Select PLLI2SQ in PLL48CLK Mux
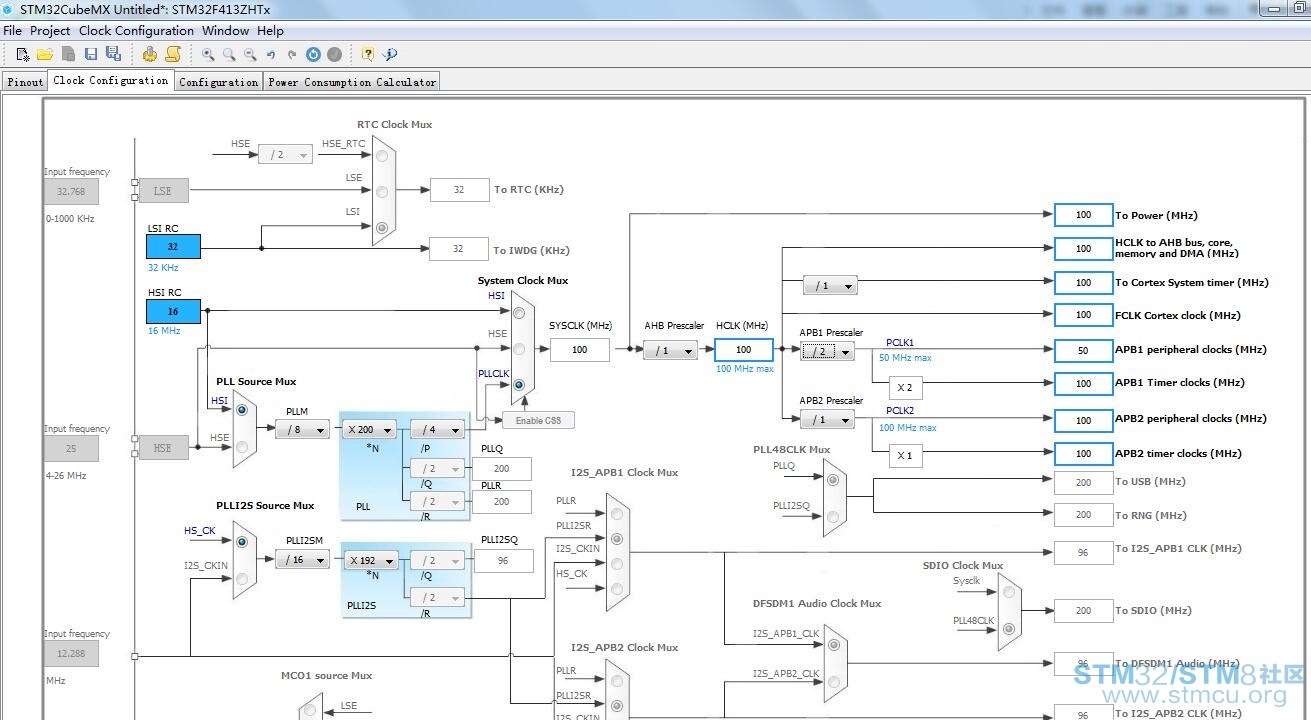The height and width of the screenshot is (720, 1311). (x=832, y=516)
